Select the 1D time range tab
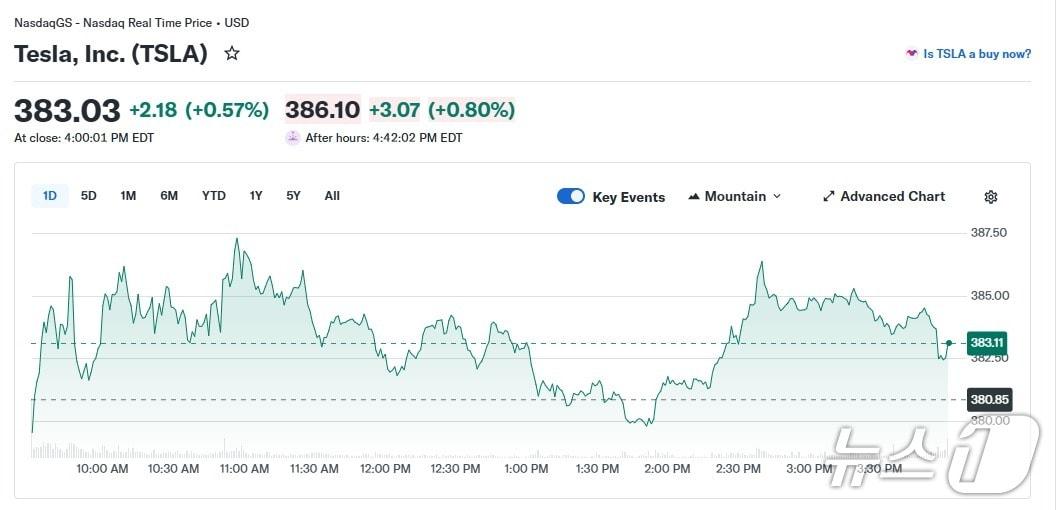 (50, 196)
